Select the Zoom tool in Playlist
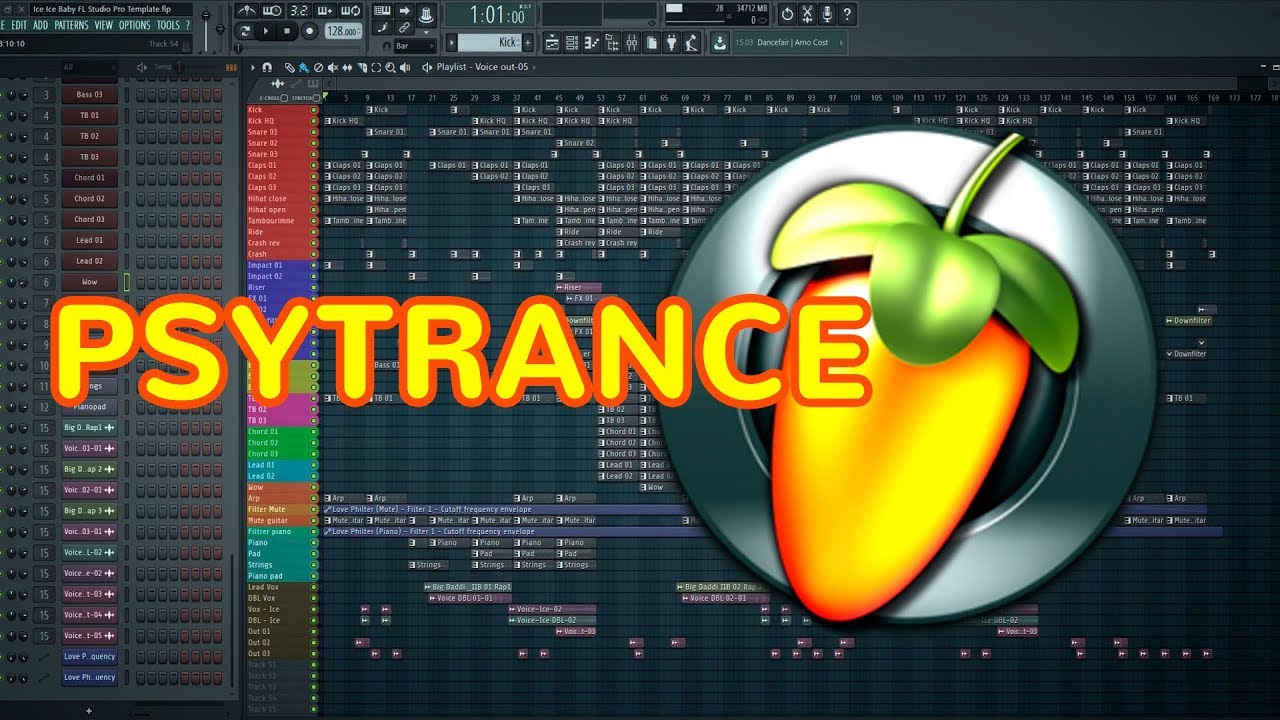 pyautogui.click(x=390, y=67)
